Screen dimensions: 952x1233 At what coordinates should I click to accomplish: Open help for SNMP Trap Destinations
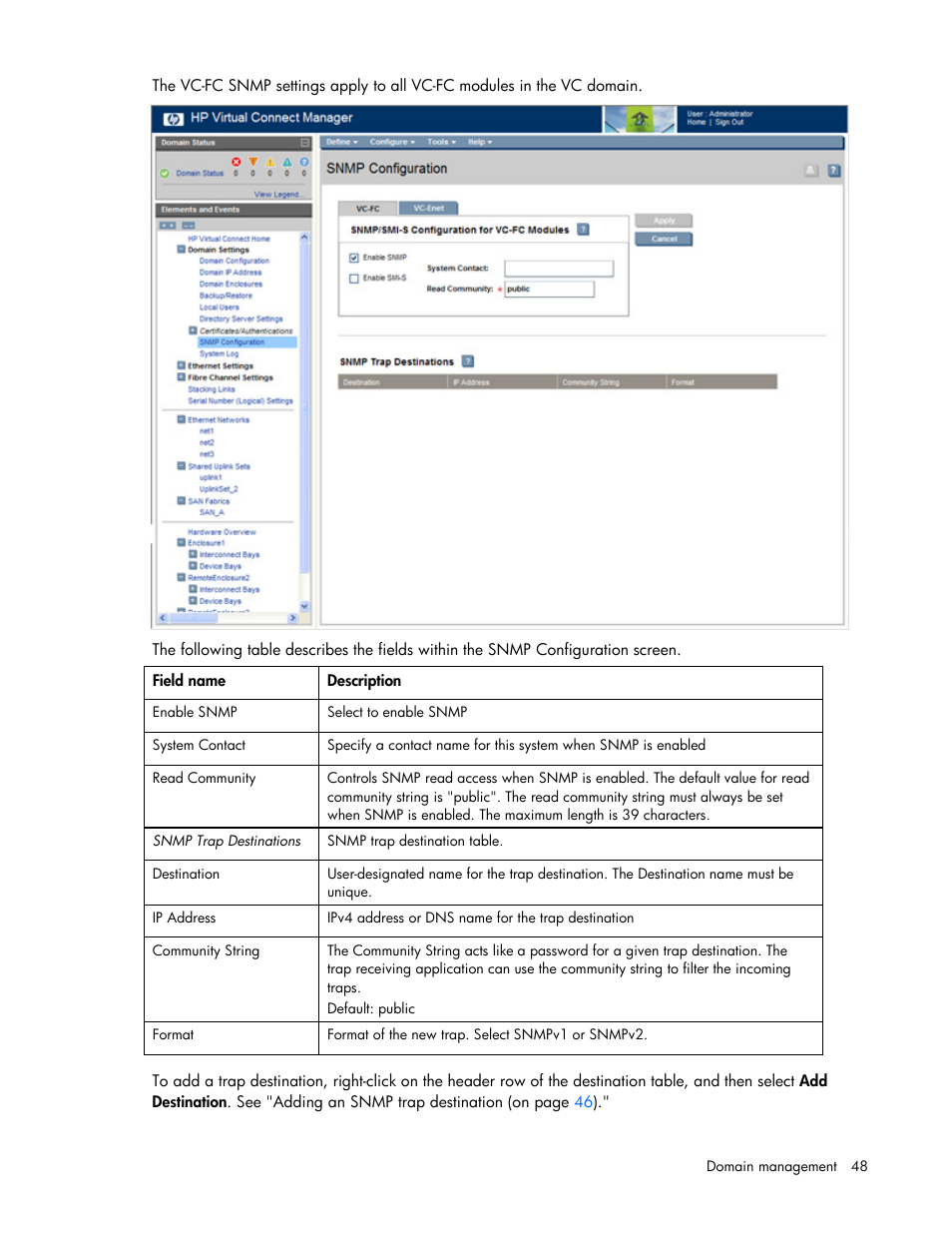click(468, 361)
